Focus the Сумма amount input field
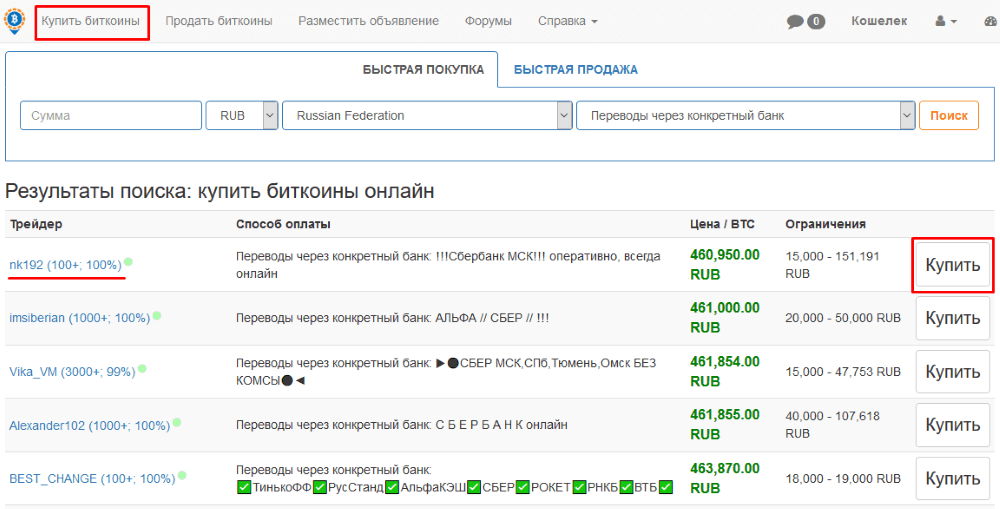This screenshot has height=509, width=1000. coord(111,115)
